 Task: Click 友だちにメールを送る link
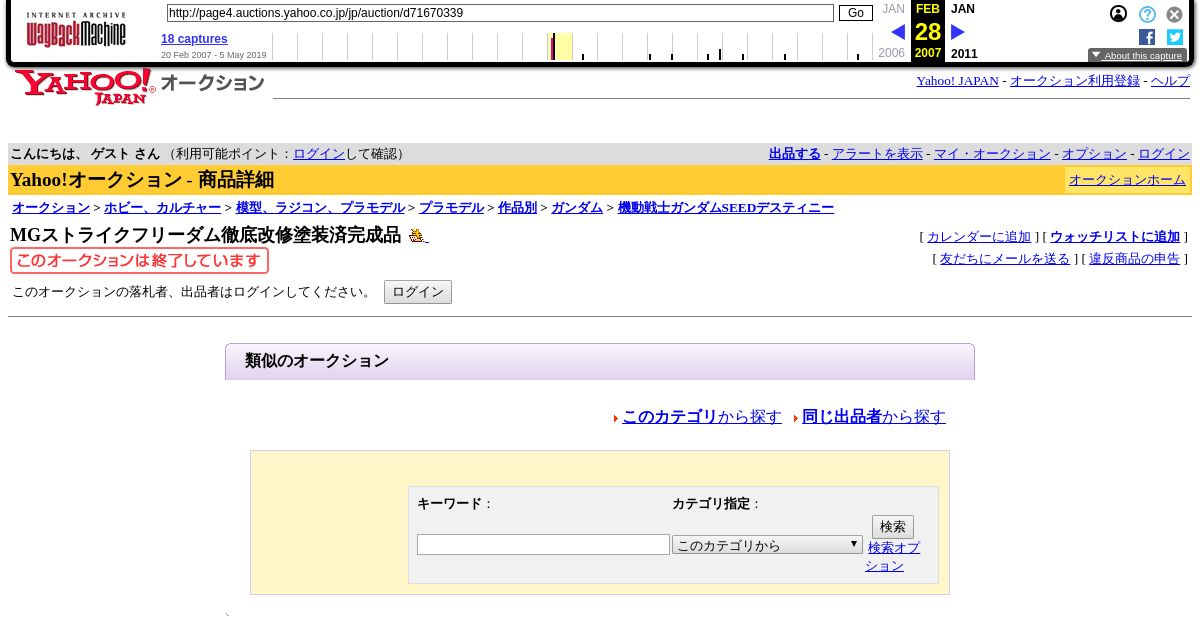(x=1005, y=259)
